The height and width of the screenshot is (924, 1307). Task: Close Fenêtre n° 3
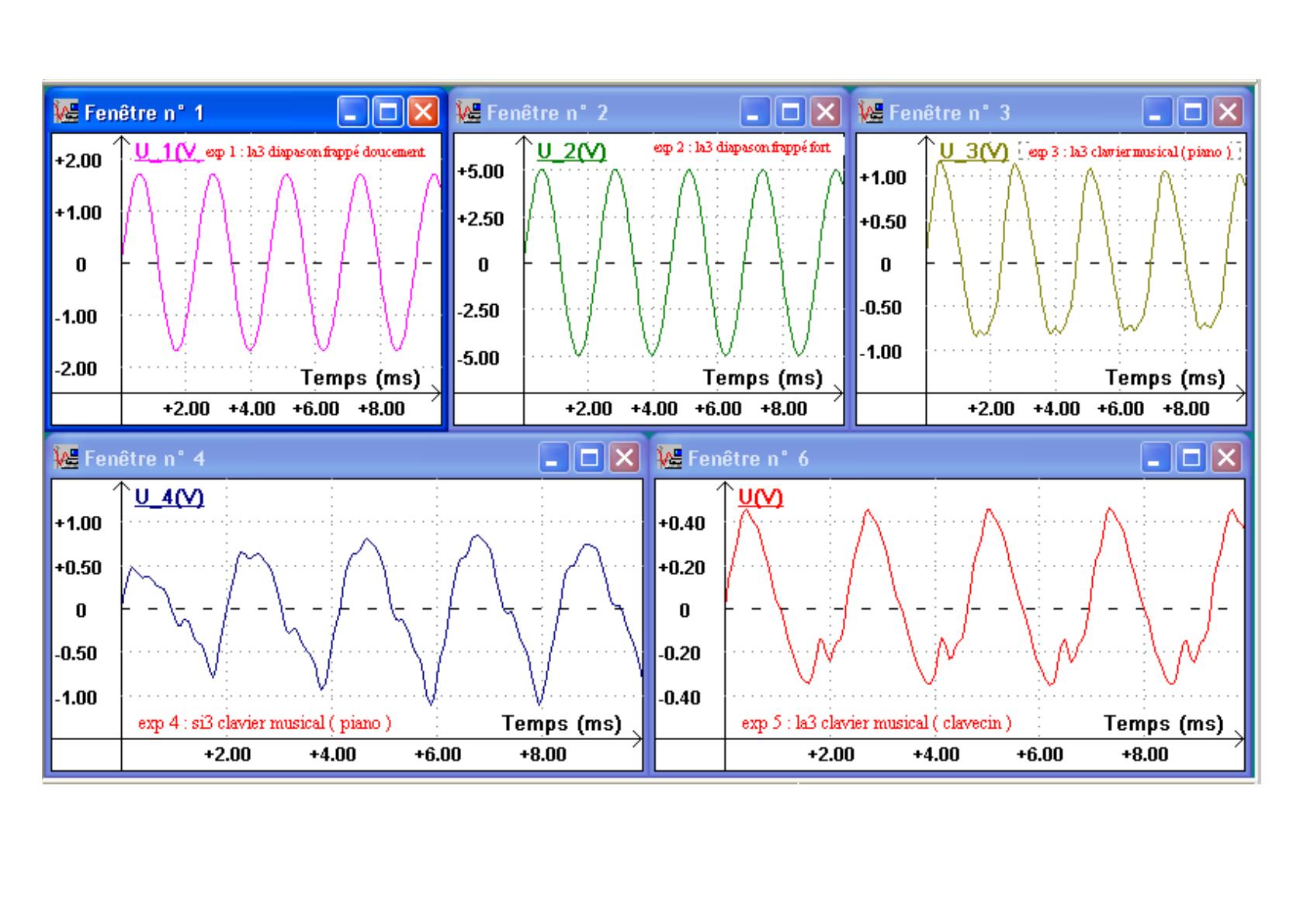pyautogui.click(x=1228, y=112)
